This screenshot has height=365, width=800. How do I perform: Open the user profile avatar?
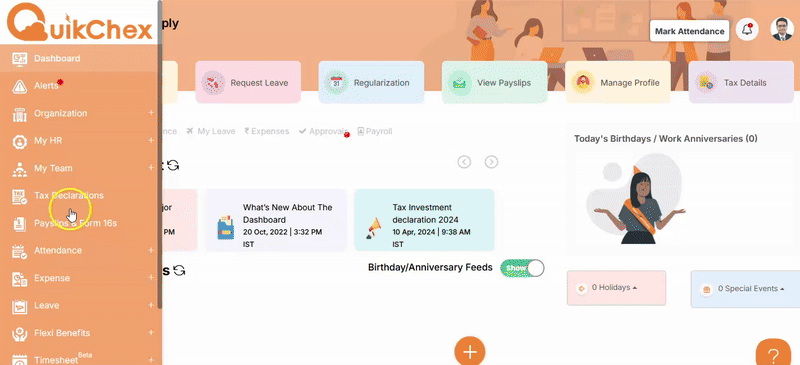(782, 30)
